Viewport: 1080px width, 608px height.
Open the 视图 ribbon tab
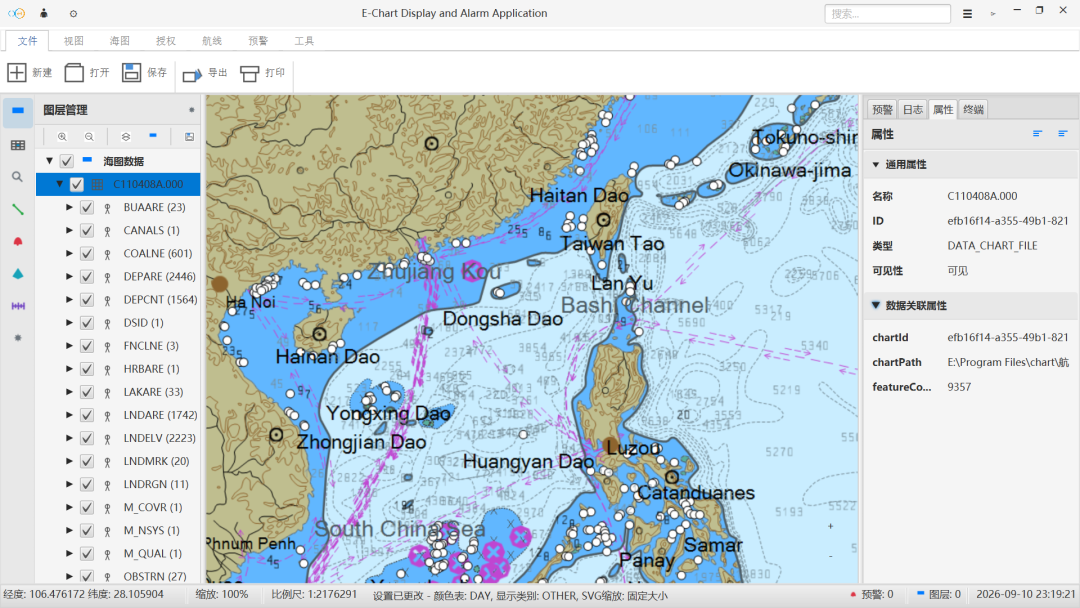[x=74, y=41]
